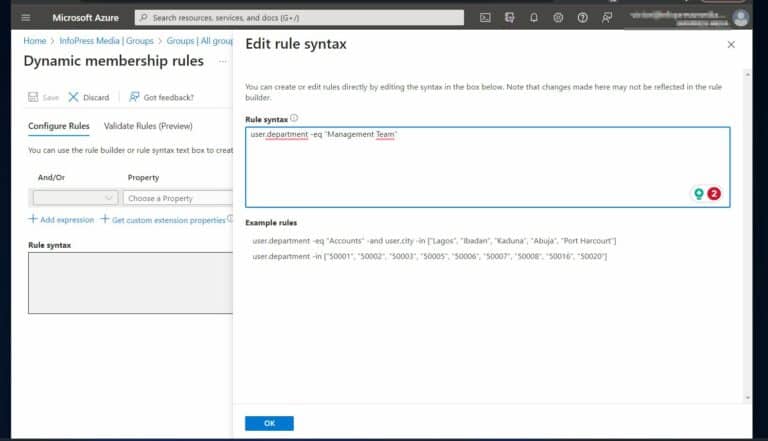Click the Microsoft Azure brand title
Viewport: 768px width, 441px height.
[x=85, y=18]
